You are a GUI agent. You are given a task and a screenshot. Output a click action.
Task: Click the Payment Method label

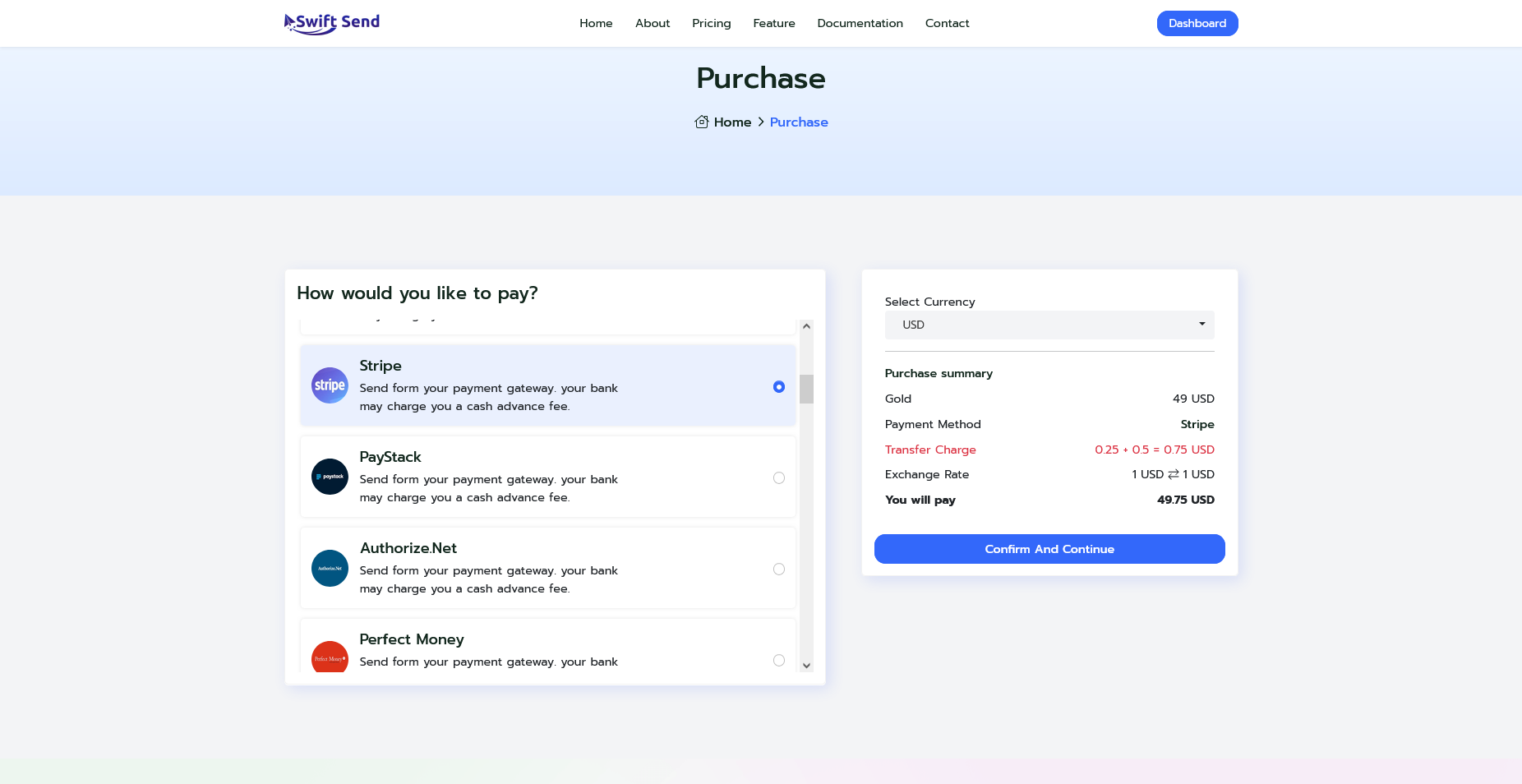coord(933,424)
